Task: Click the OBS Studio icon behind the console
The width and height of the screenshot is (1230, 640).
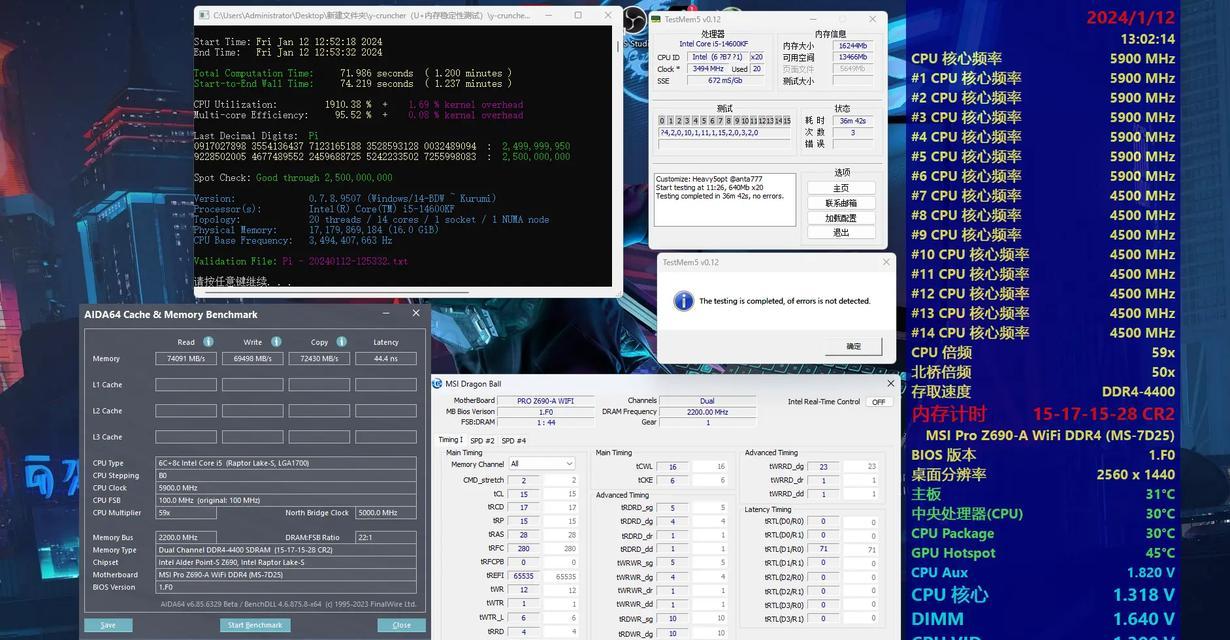Action: [x=634, y=21]
